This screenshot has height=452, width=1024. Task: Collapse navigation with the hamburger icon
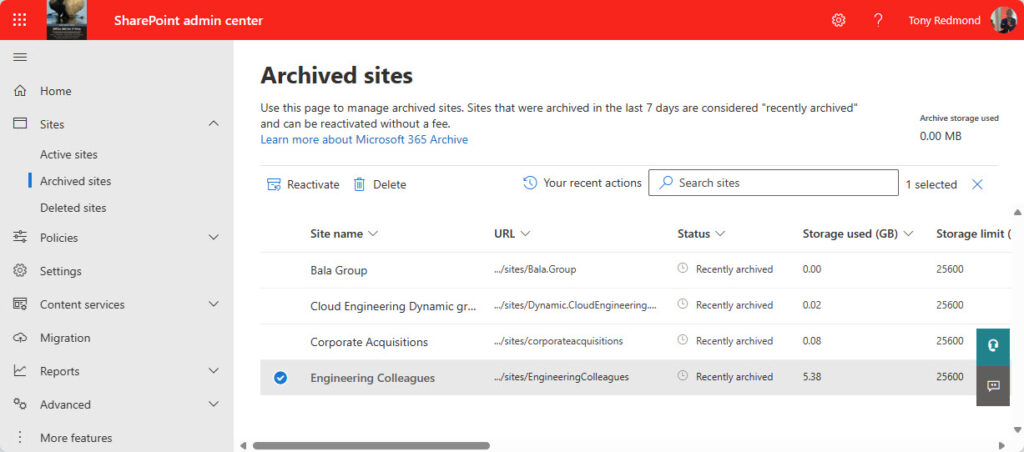[x=20, y=57]
